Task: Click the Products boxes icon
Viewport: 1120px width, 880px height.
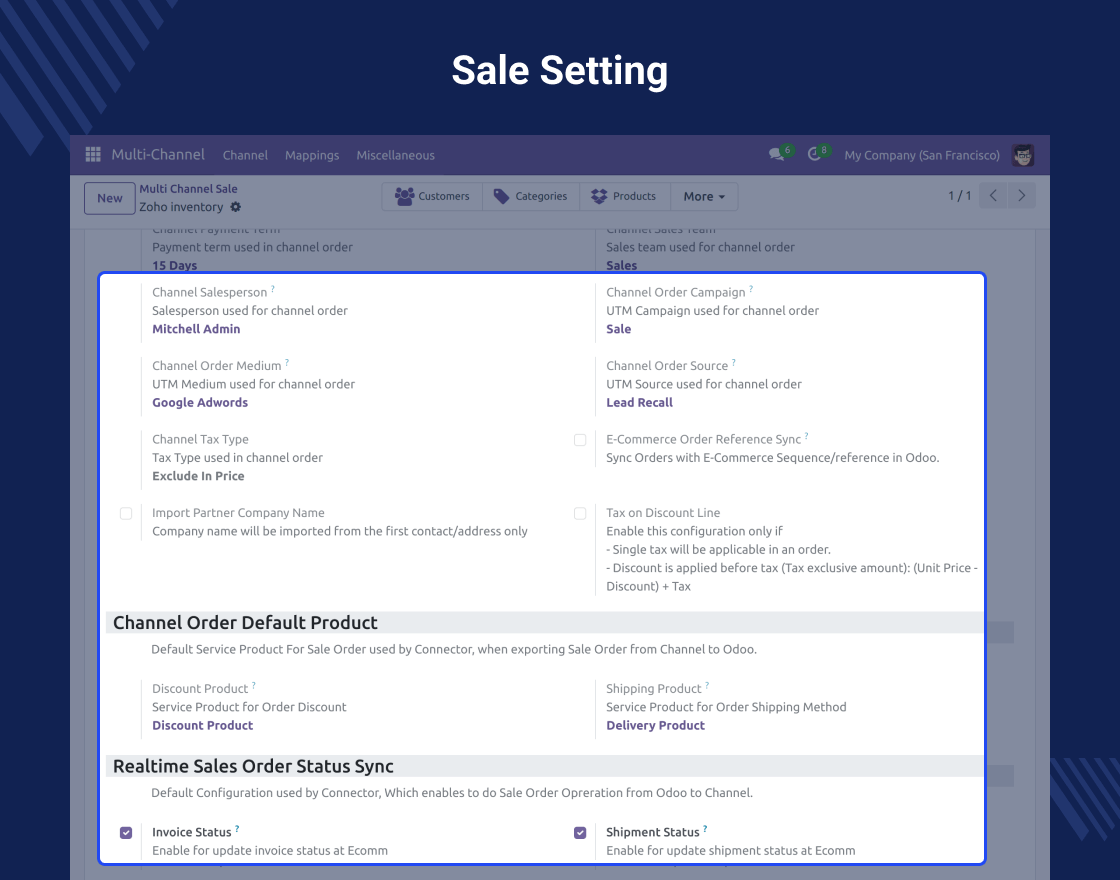Action: click(x=599, y=196)
